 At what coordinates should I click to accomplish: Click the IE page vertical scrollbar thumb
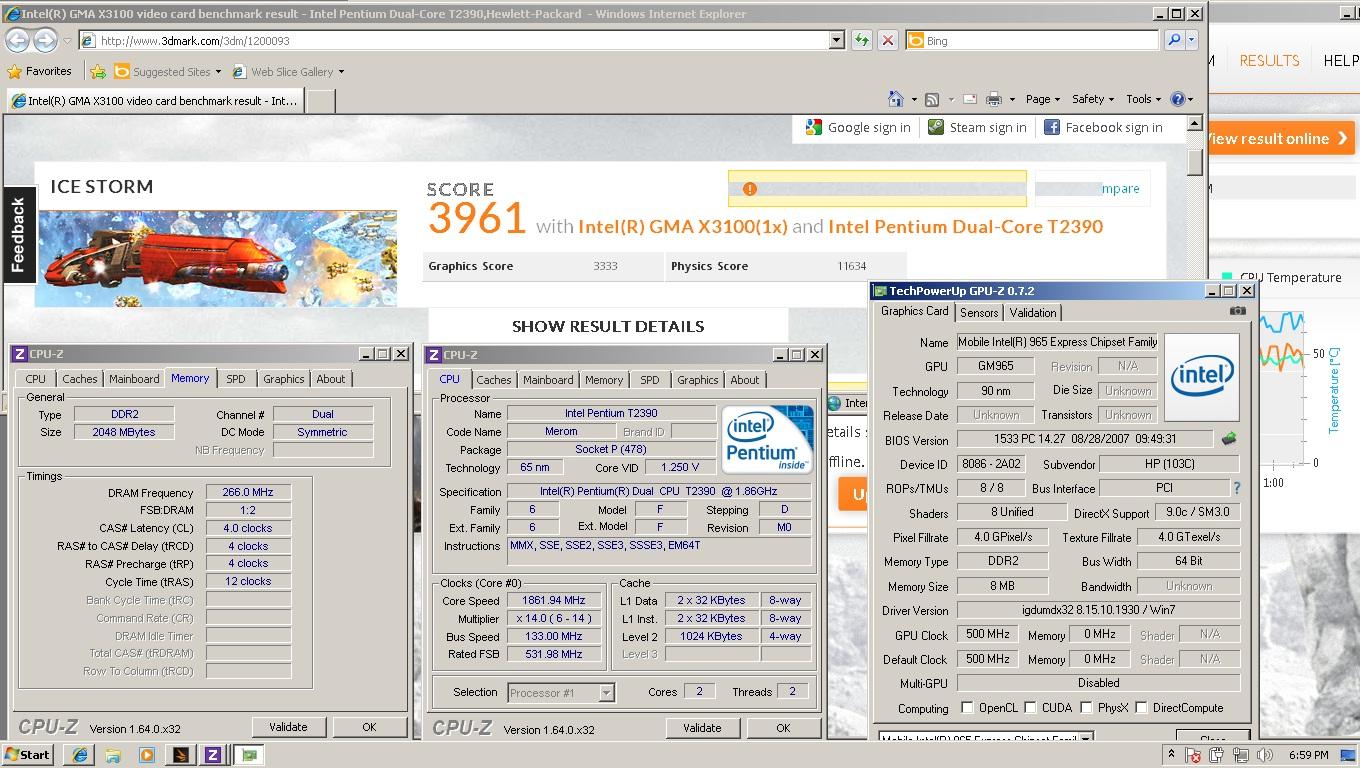point(1194,162)
